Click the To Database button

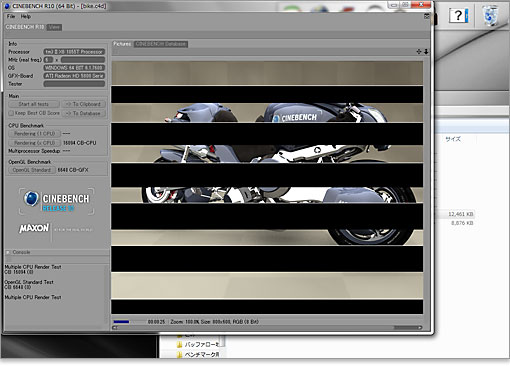coord(83,113)
